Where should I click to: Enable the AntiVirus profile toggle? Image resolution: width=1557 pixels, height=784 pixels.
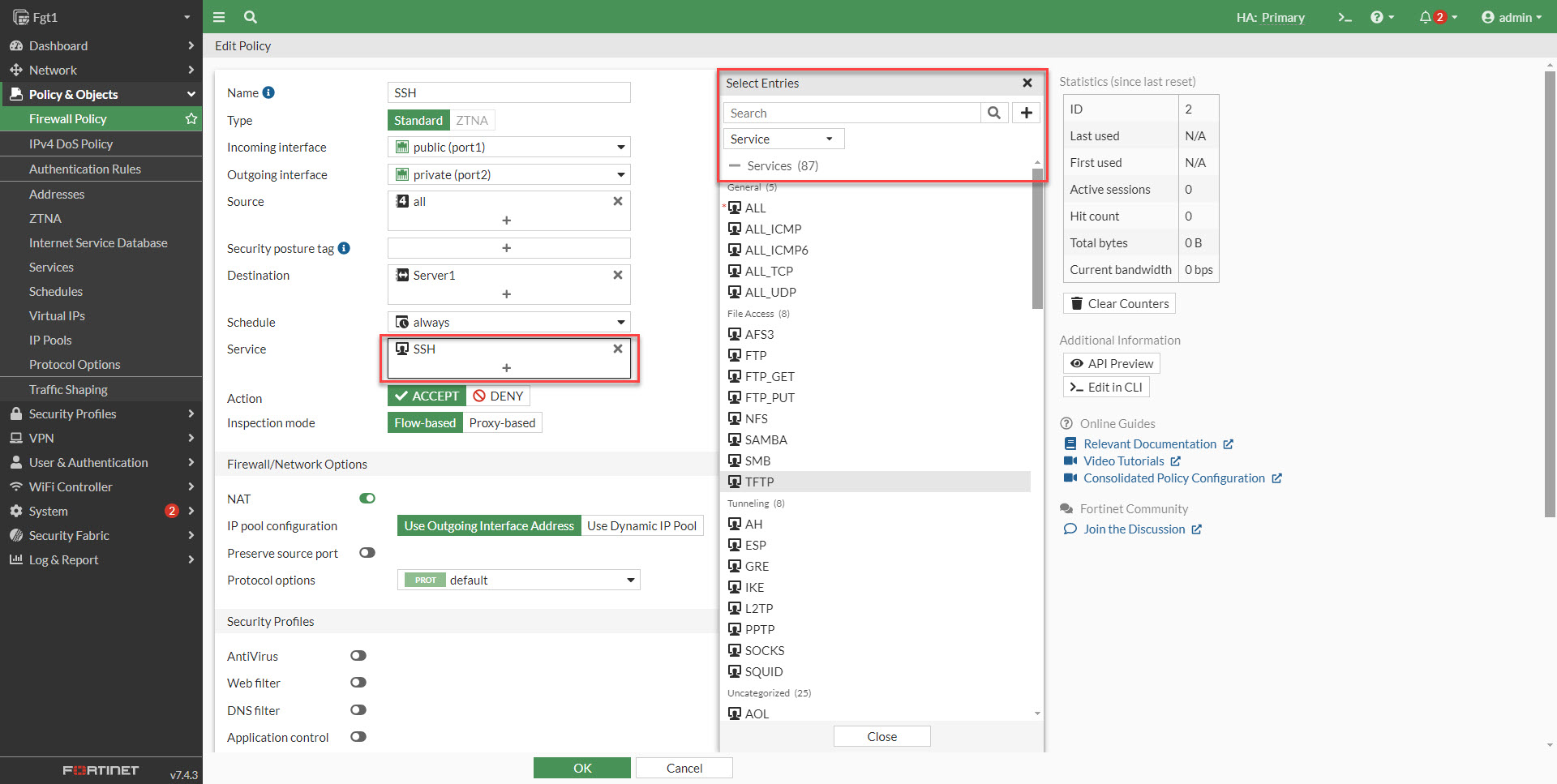[358, 656]
